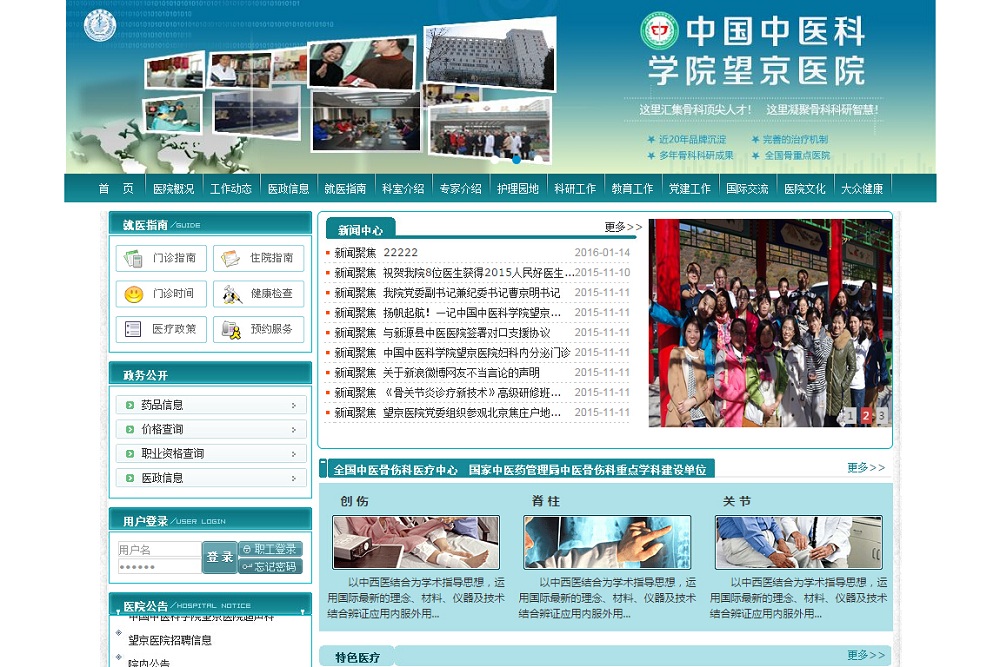Click the 健康检查 health check icon
The width and height of the screenshot is (1000, 667).
click(x=231, y=294)
